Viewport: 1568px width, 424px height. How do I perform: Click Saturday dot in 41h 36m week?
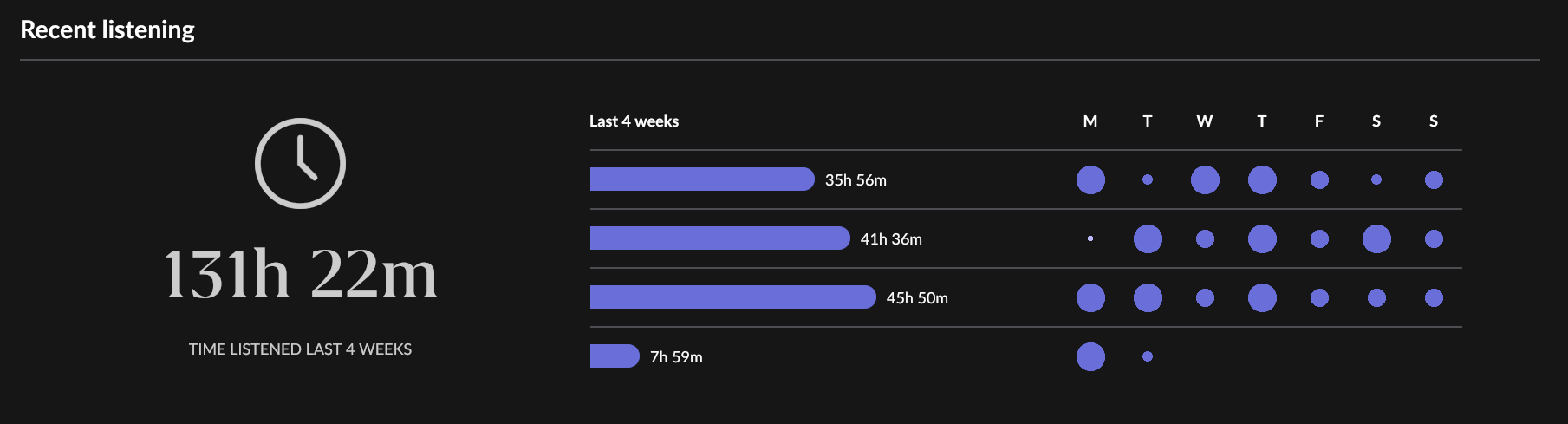[1376, 238]
